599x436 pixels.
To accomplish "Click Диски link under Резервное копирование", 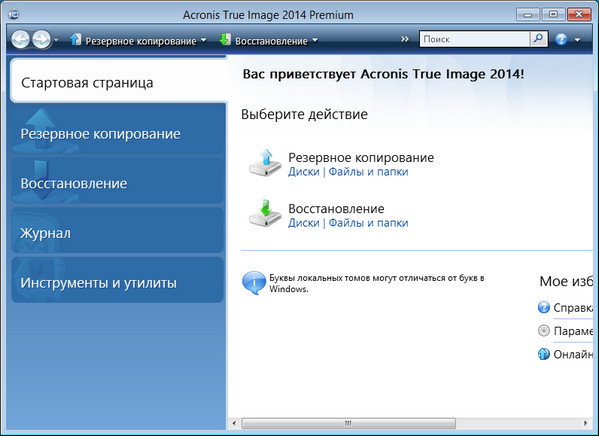I will (x=304, y=172).
